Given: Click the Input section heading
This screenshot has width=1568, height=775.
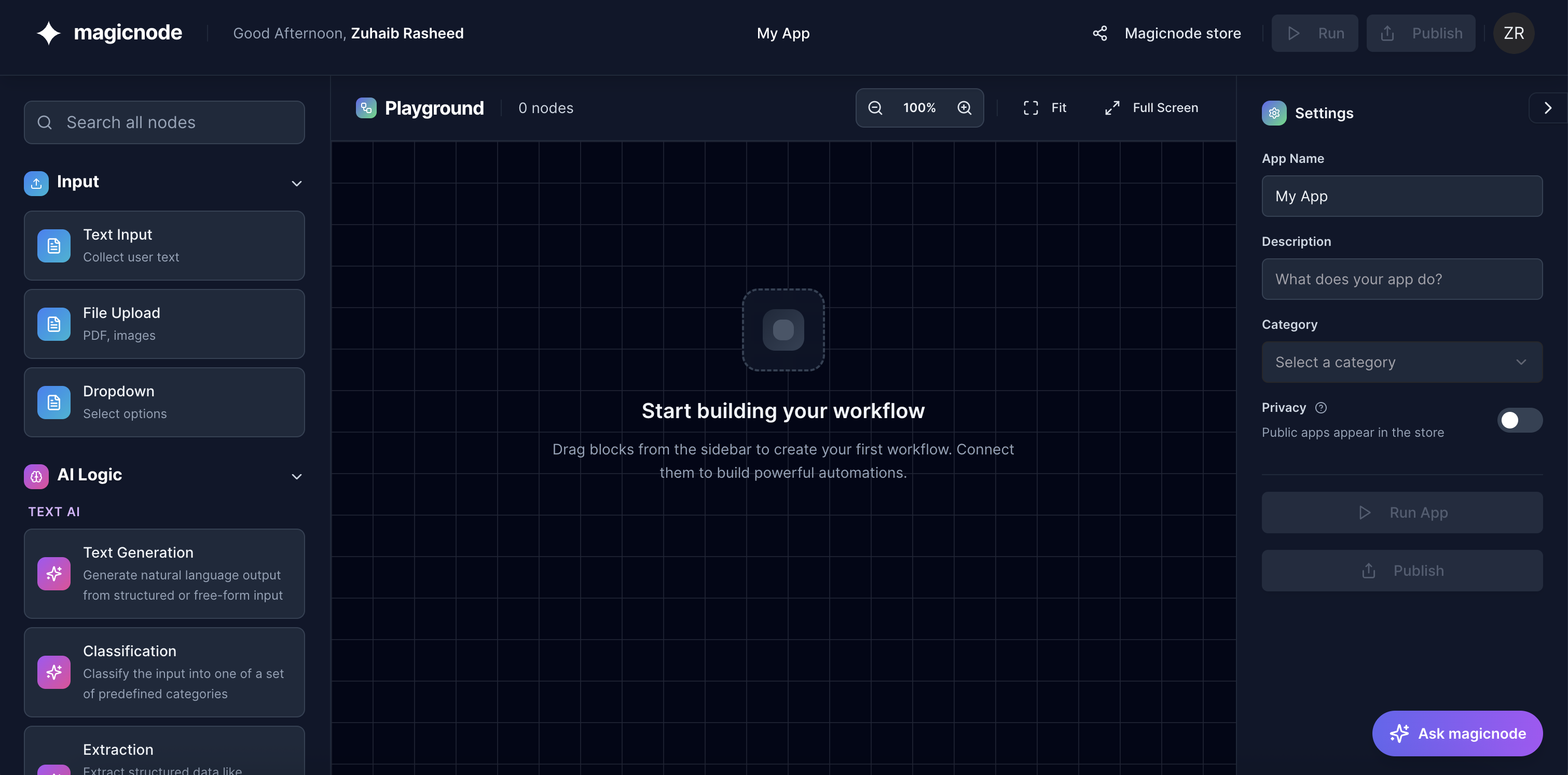Looking at the screenshot, I should coord(78,181).
